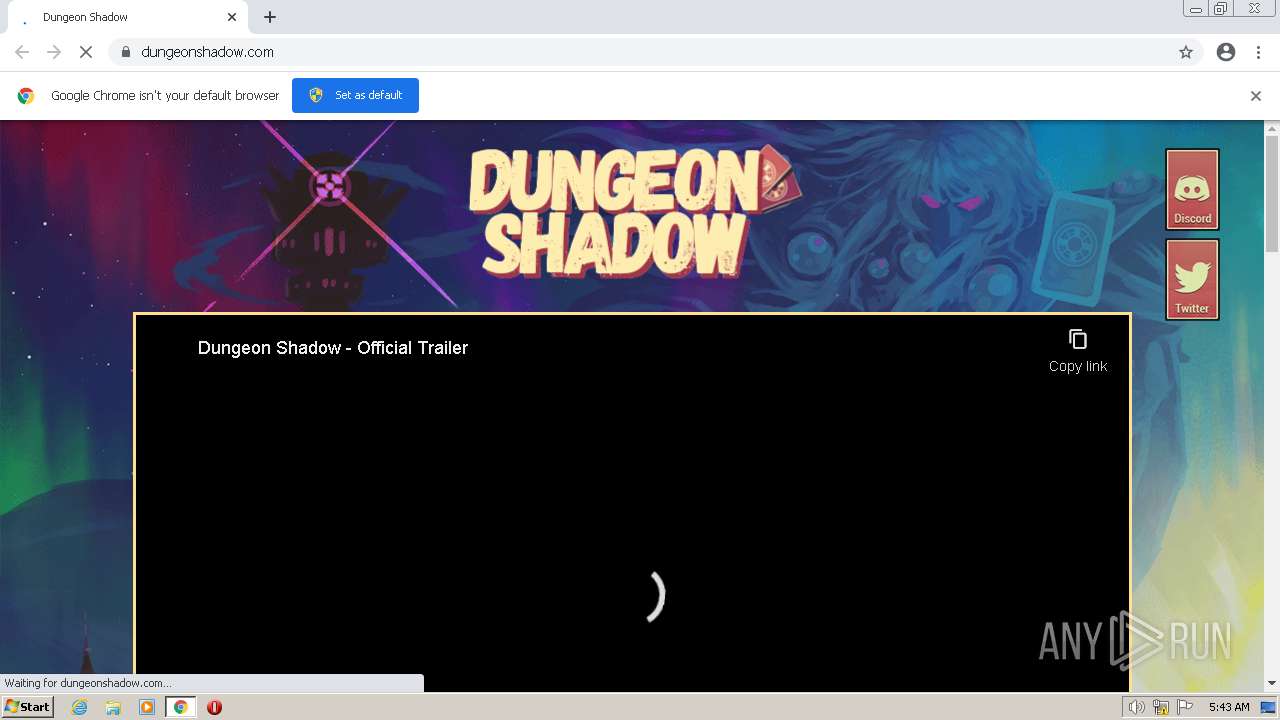Open the Chrome profile account icon
The height and width of the screenshot is (720, 1280).
pos(1226,52)
